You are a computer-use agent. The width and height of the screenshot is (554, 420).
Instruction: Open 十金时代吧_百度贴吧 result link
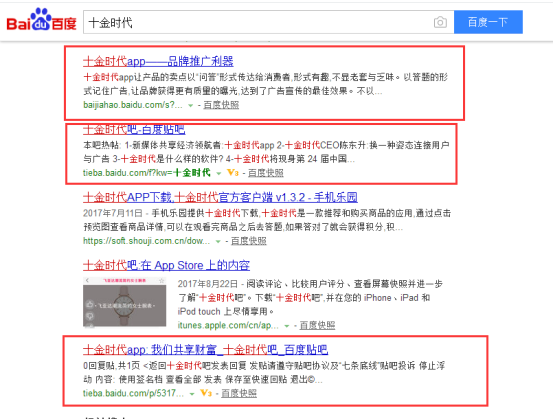(134, 130)
